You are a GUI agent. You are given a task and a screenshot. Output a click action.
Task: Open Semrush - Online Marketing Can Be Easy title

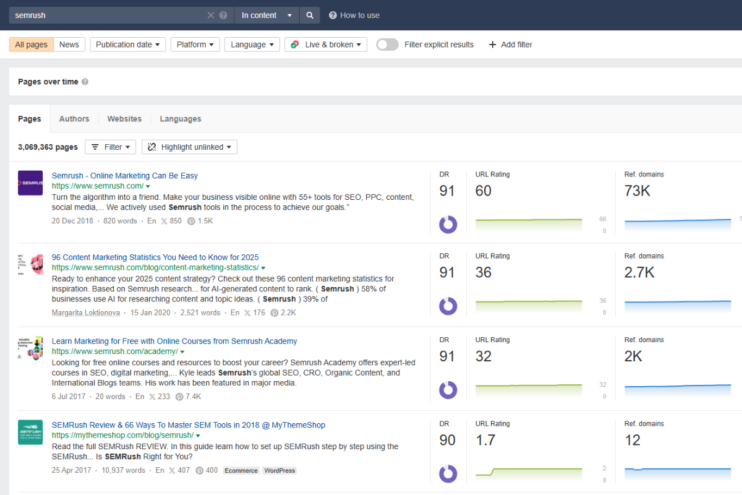click(x=124, y=176)
